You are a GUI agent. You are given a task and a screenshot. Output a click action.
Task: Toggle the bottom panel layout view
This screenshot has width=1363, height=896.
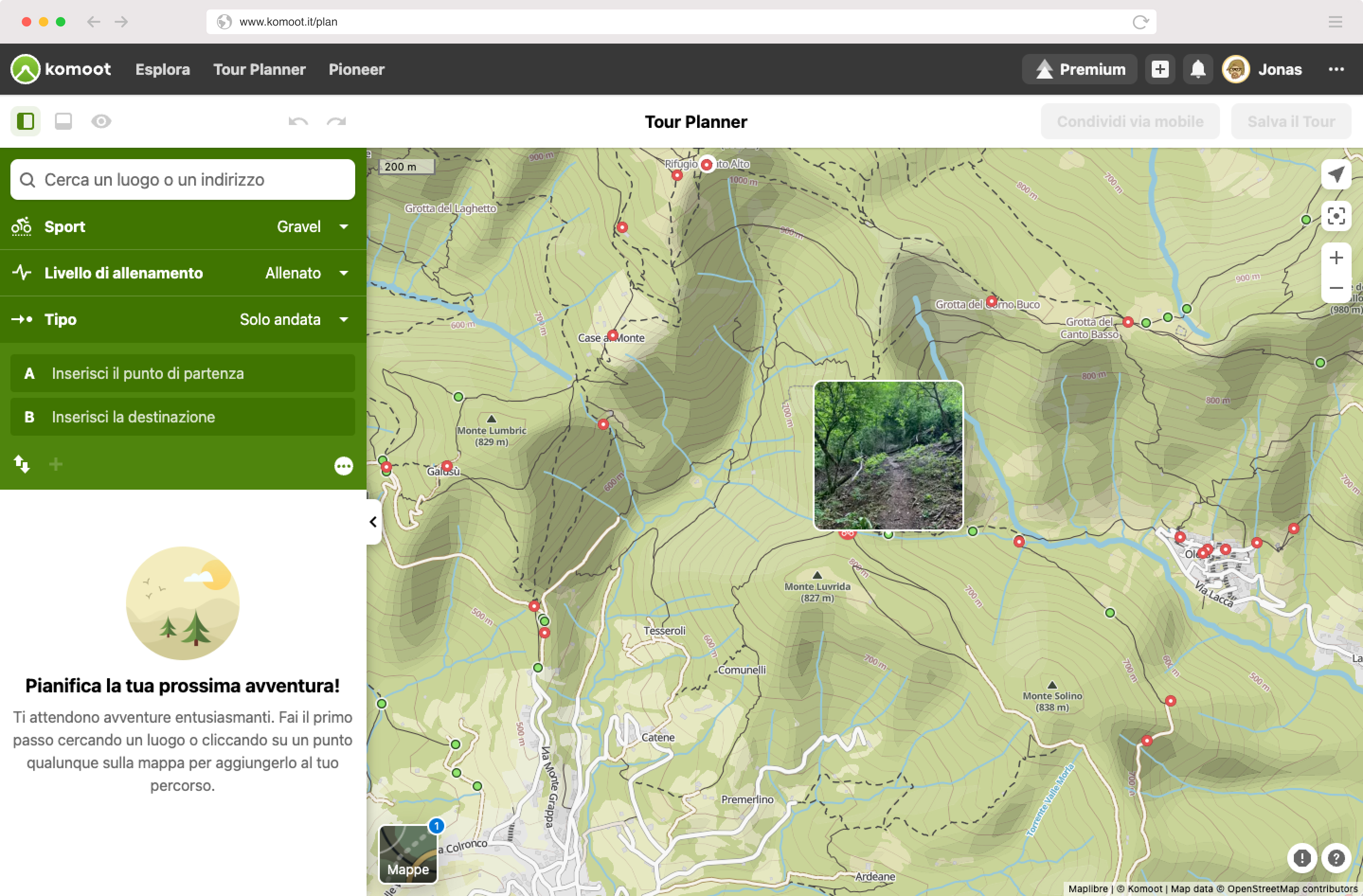pyautogui.click(x=63, y=121)
